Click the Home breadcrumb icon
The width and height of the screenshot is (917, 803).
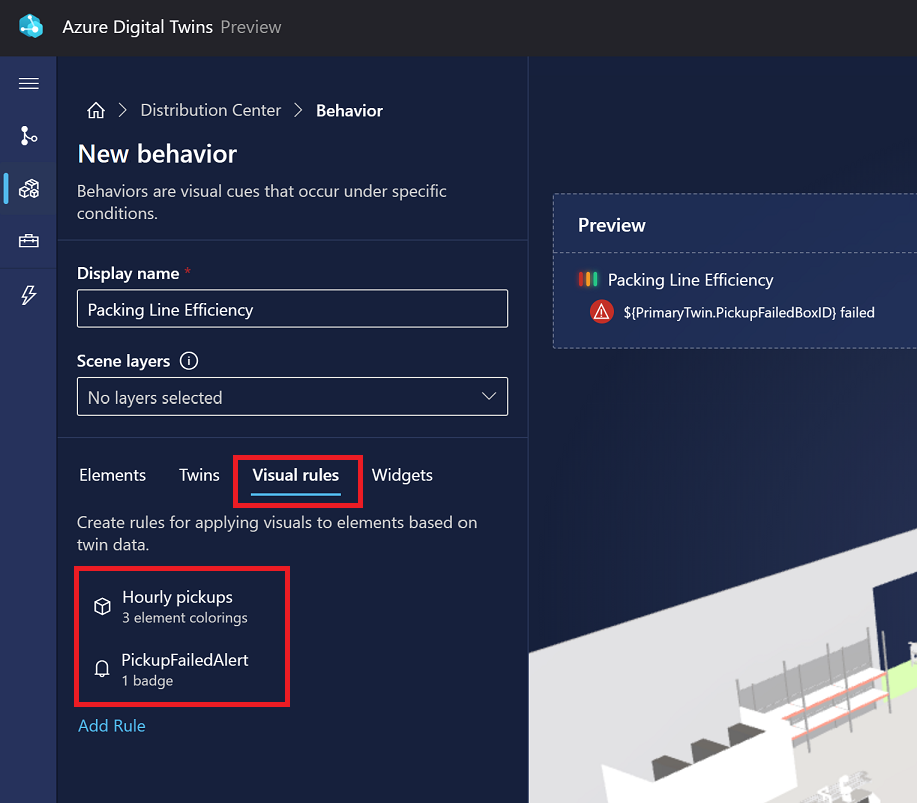[x=95, y=110]
